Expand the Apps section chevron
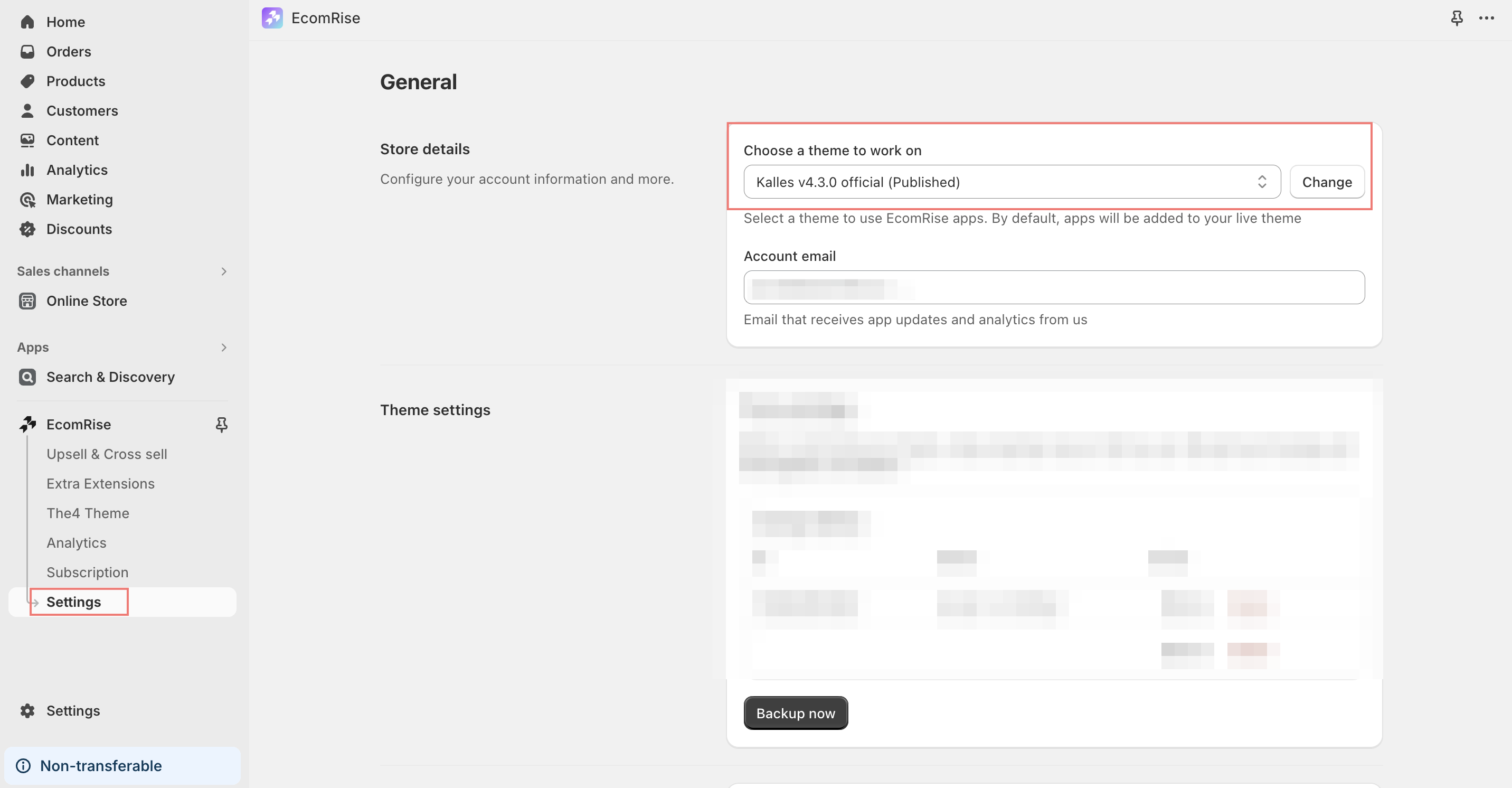1512x788 pixels. coord(223,348)
